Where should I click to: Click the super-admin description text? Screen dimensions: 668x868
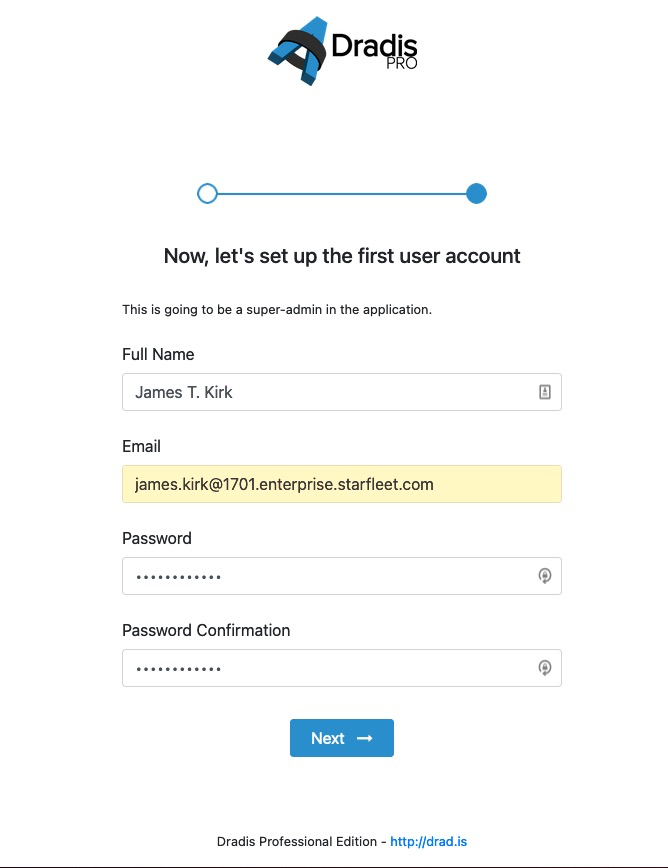coord(277,309)
